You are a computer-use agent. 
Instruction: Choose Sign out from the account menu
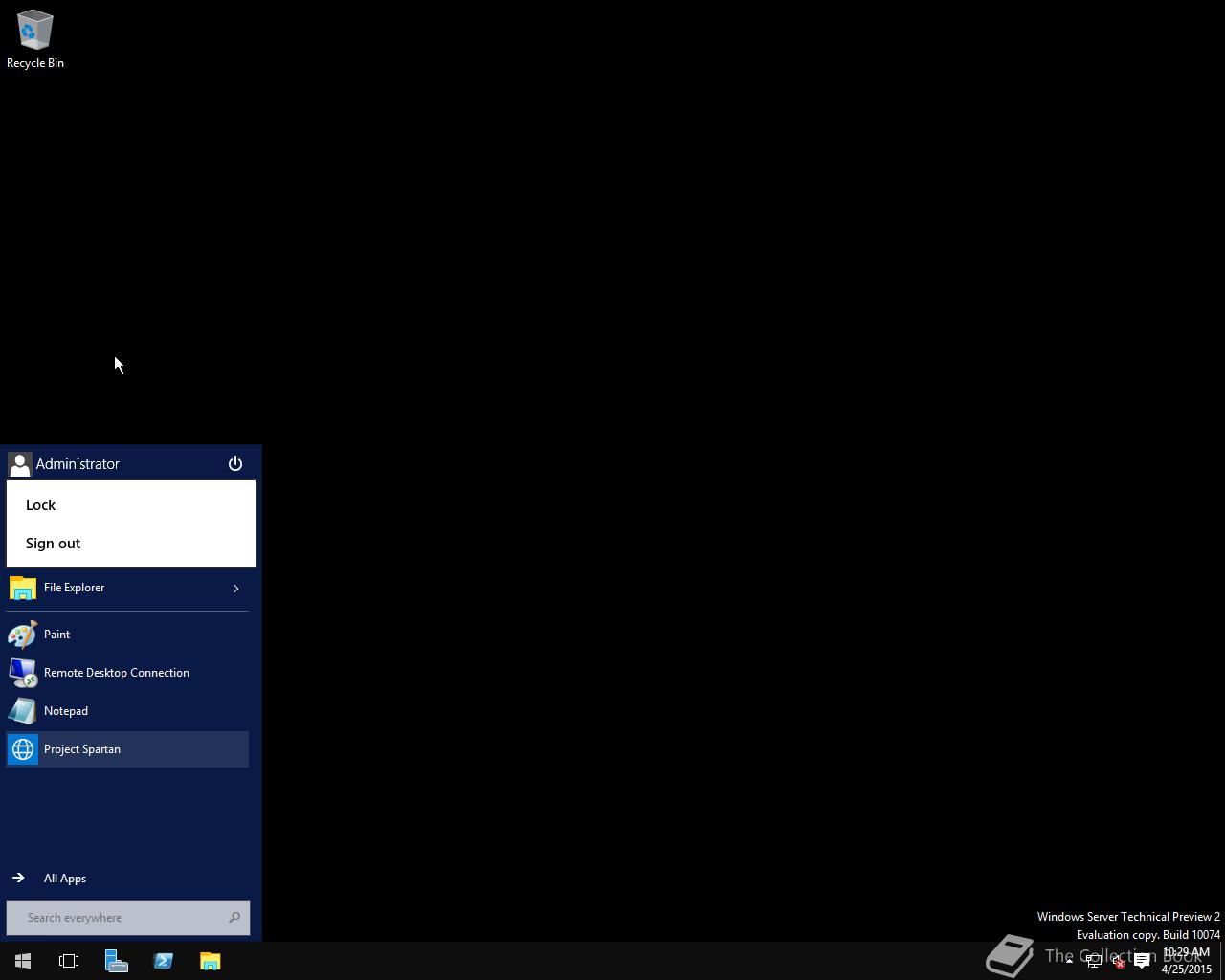(x=131, y=544)
